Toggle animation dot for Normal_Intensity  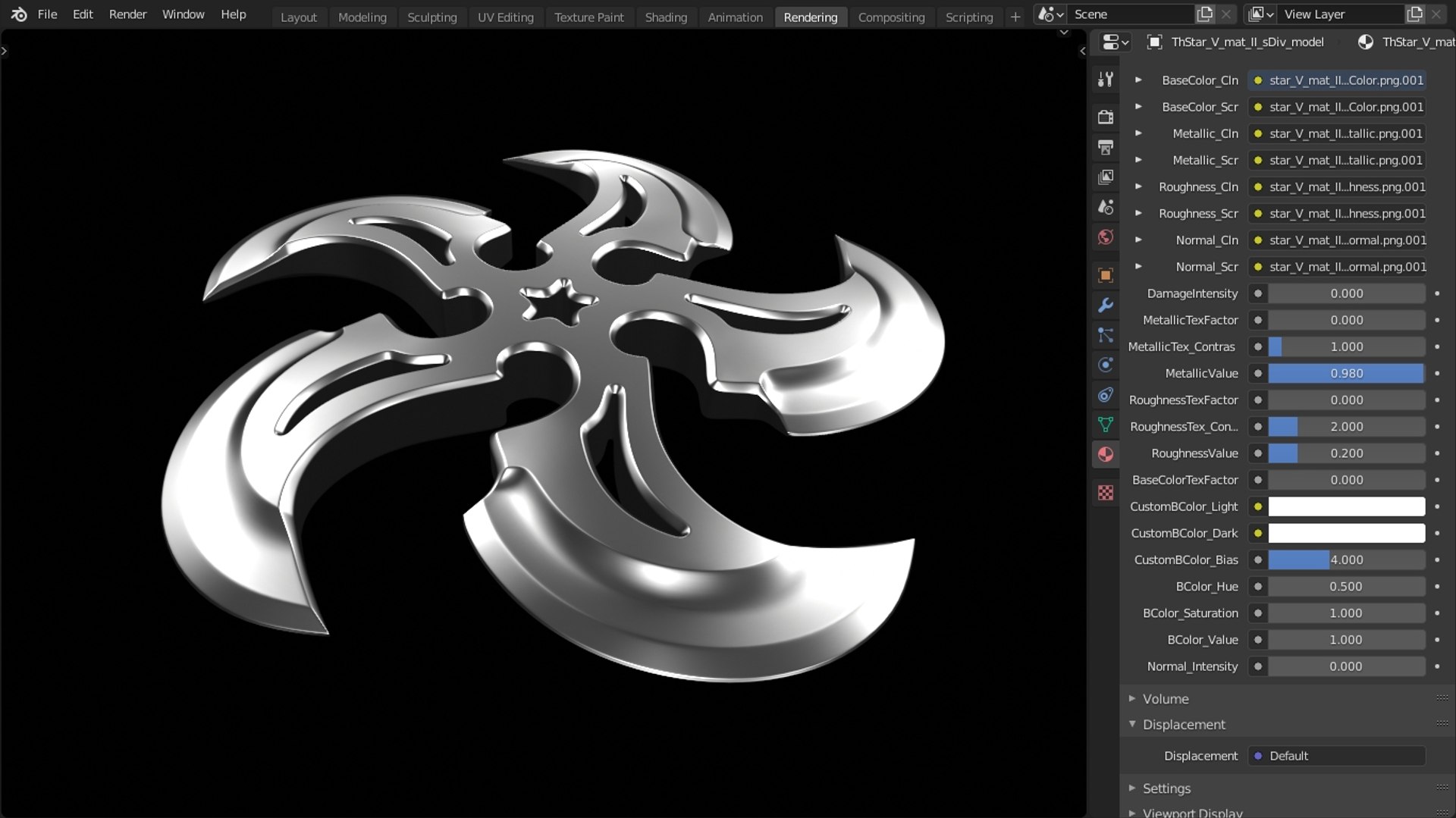pos(1437,666)
